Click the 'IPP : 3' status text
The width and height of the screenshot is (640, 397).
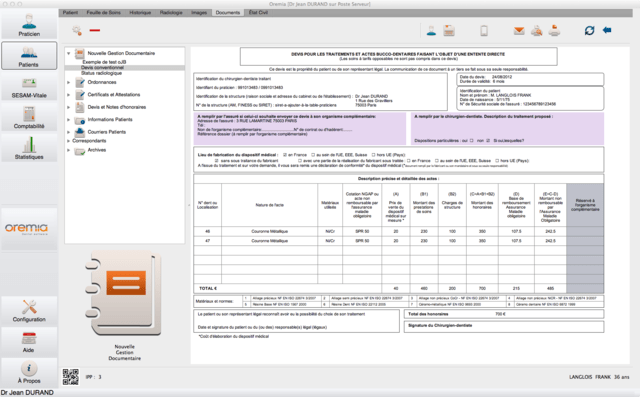[x=93, y=377]
